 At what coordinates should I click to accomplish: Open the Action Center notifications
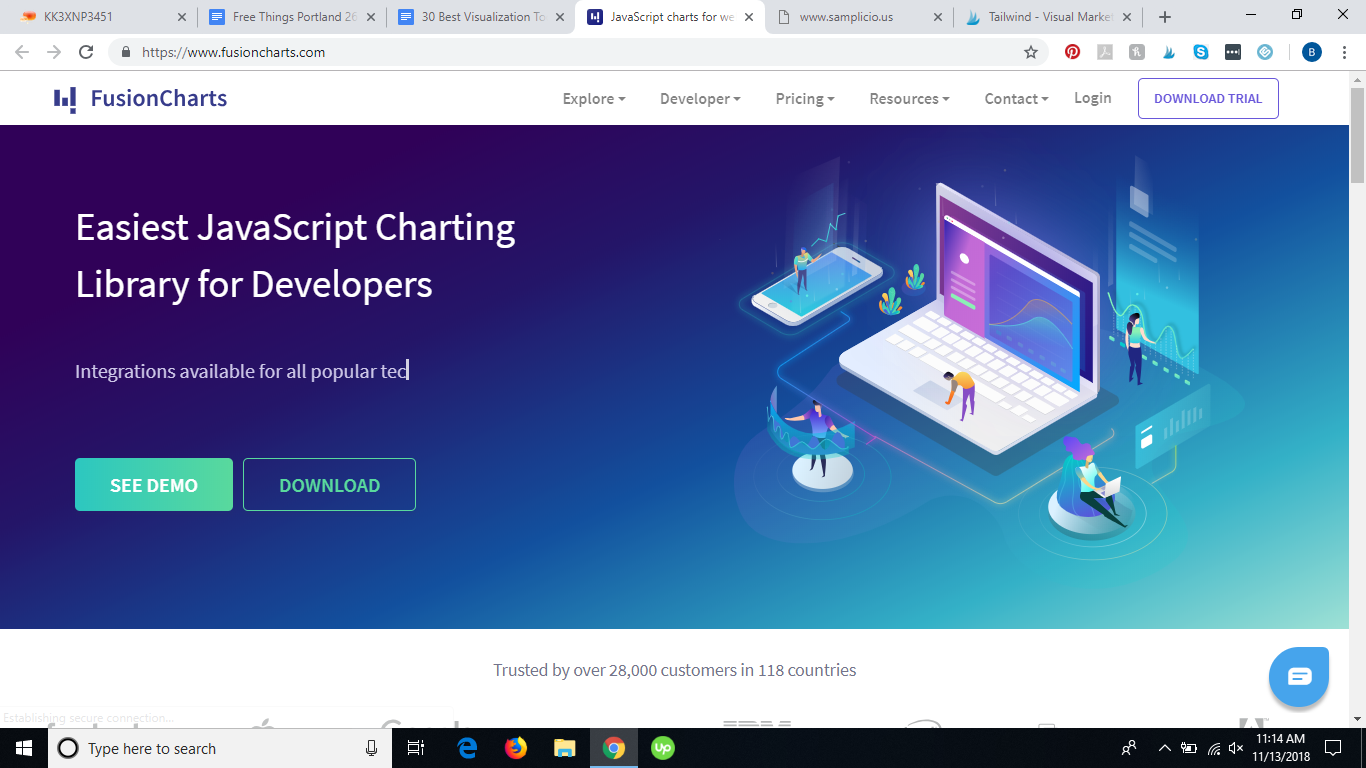point(1333,748)
